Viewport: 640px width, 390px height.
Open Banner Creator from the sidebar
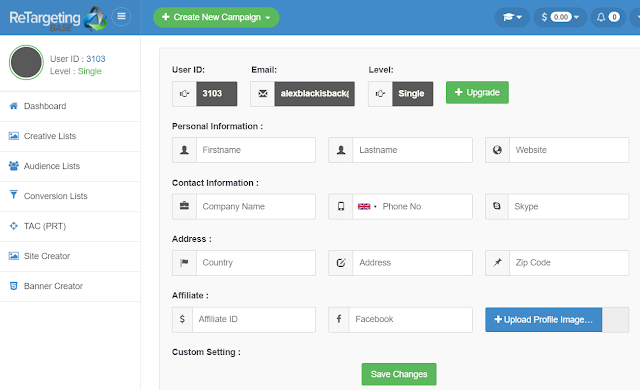(x=70, y=286)
